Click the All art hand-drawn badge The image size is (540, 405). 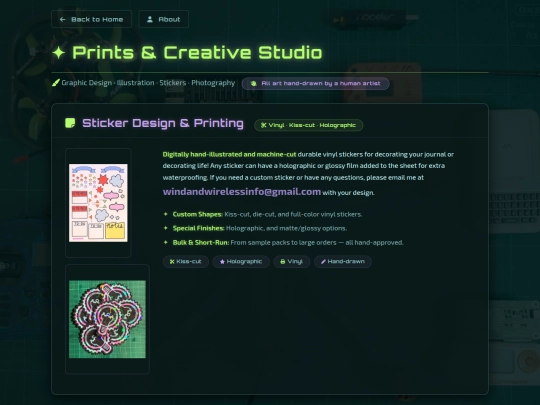click(x=315, y=83)
